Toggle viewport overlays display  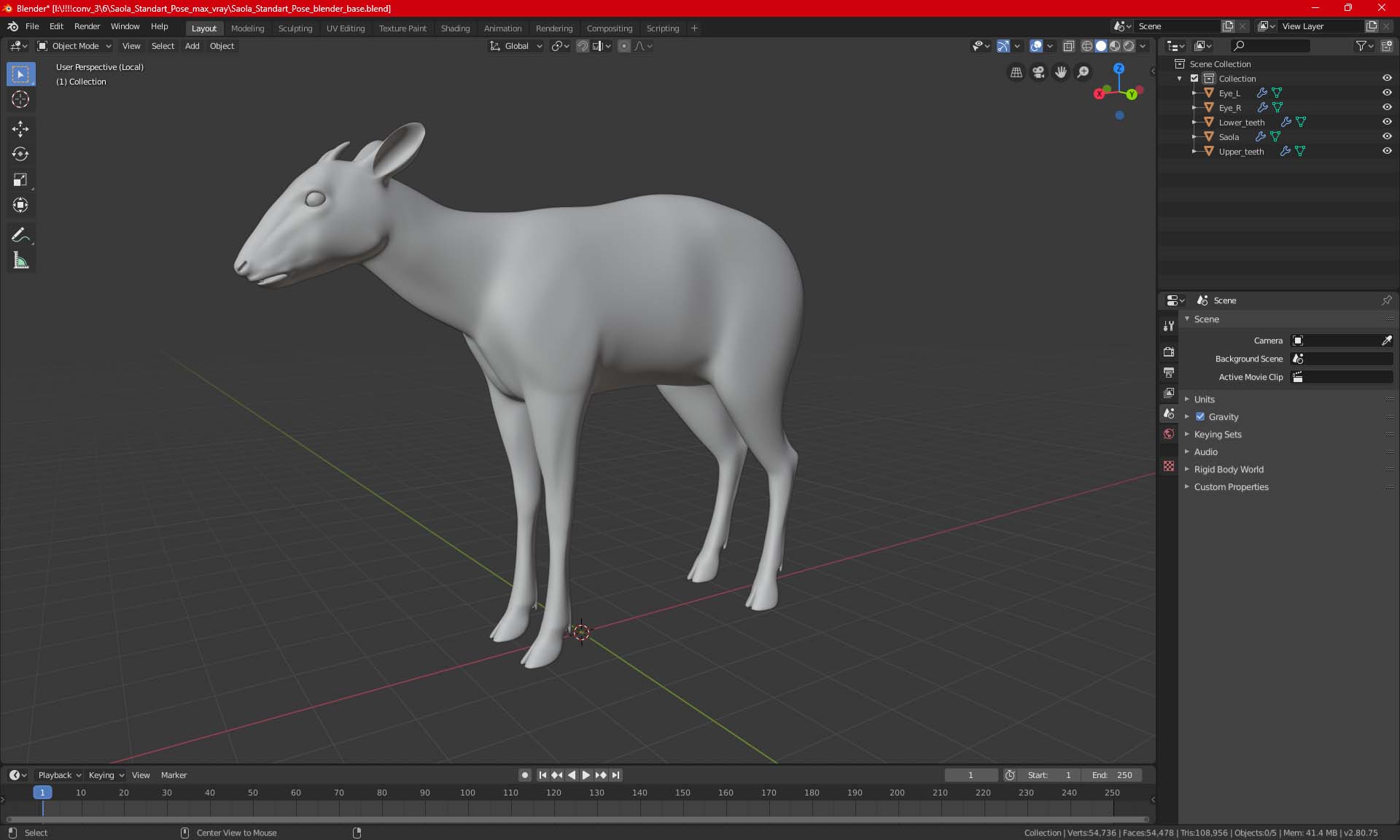(x=1036, y=46)
